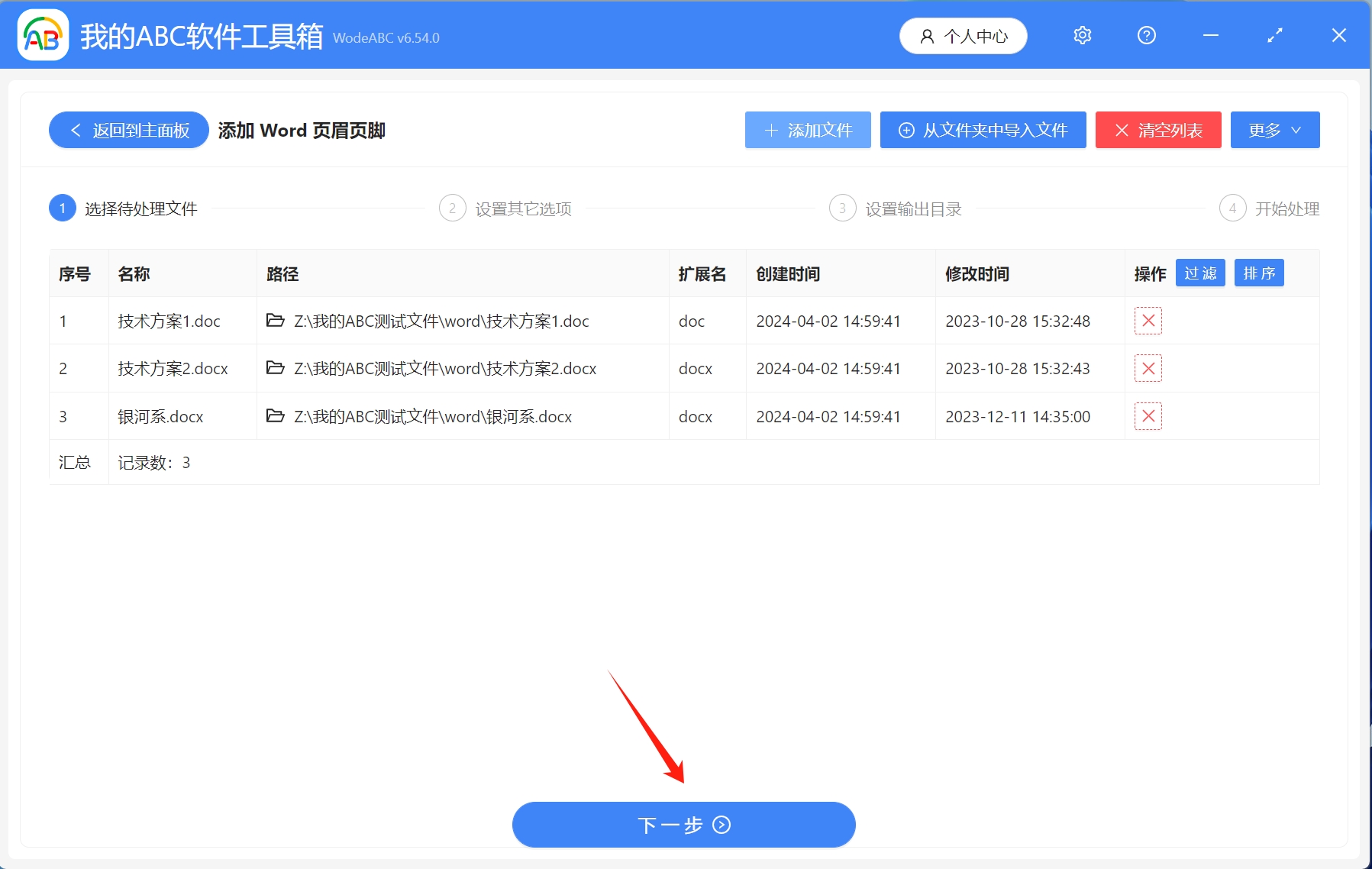Image resolution: width=1372 pixels, height=869 pixels.
Task: Select file name 技术方案2.docx
Action: [x=173, y=369]
